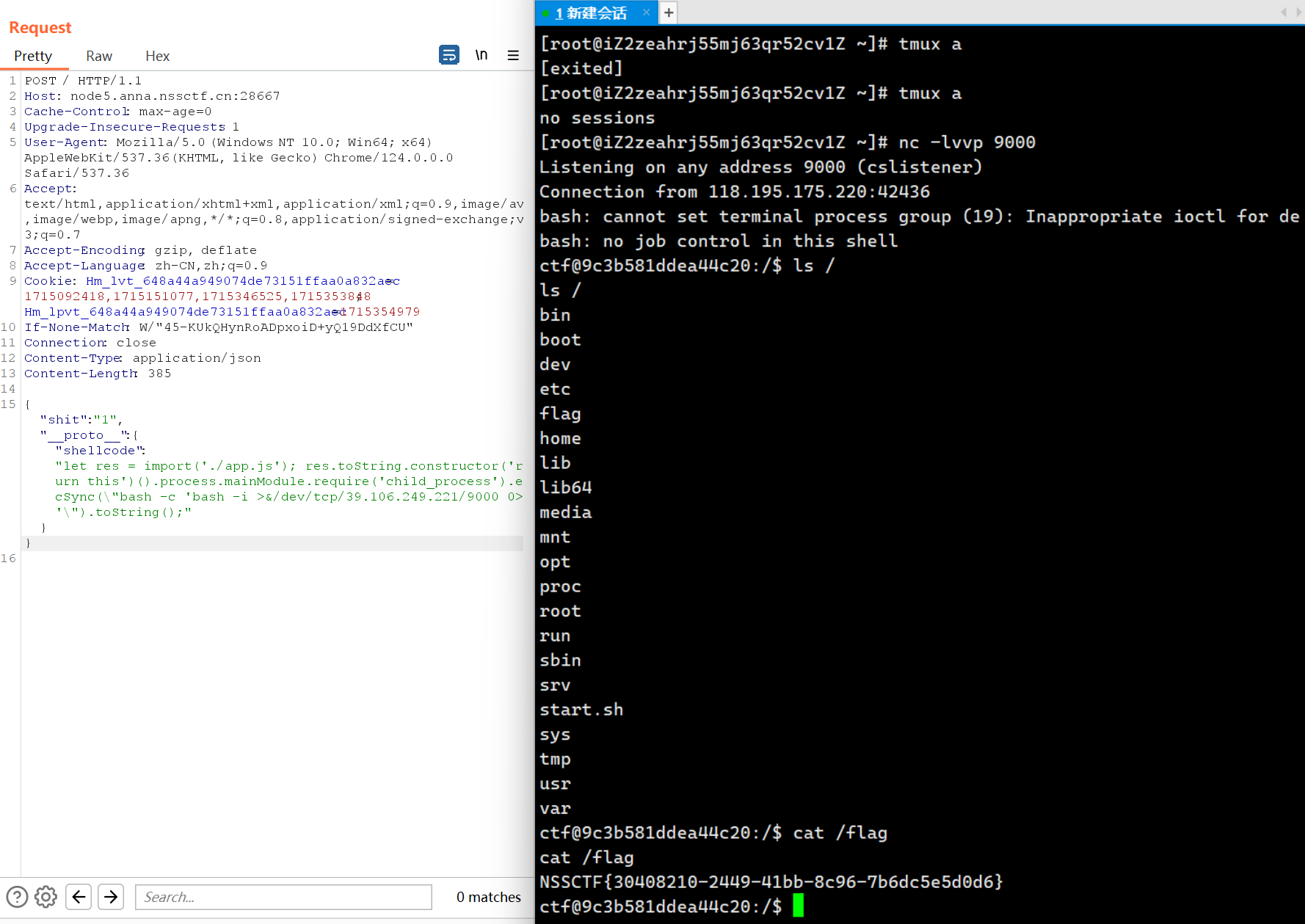Click the Host header line
The height and width of the screenshot is (924, 1305).
152,96
